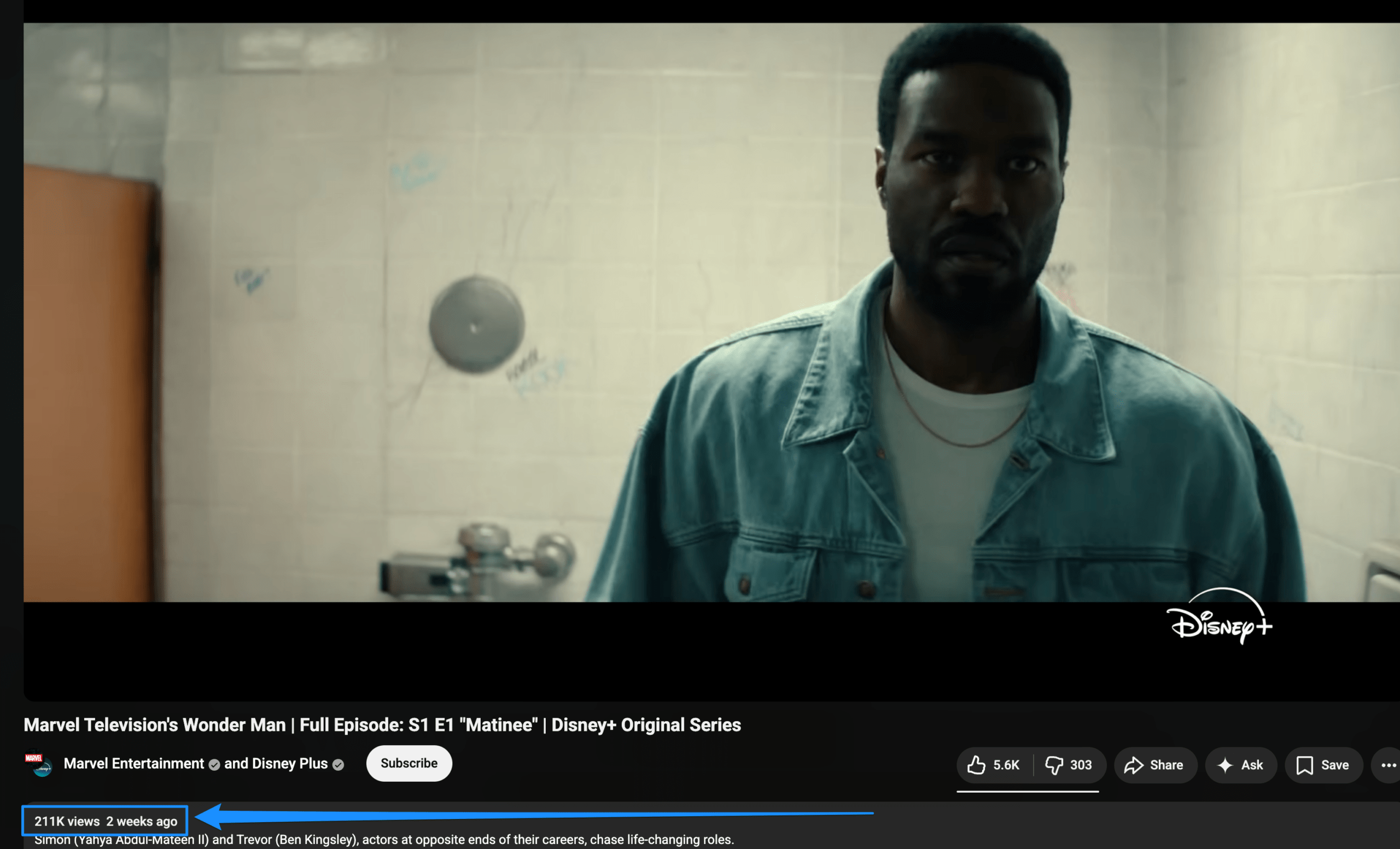The width and height of the screenshot is (1400, 849).
Task: Click "211K views" to expand details
Action: pyautogui.click(x=67, y=821)
